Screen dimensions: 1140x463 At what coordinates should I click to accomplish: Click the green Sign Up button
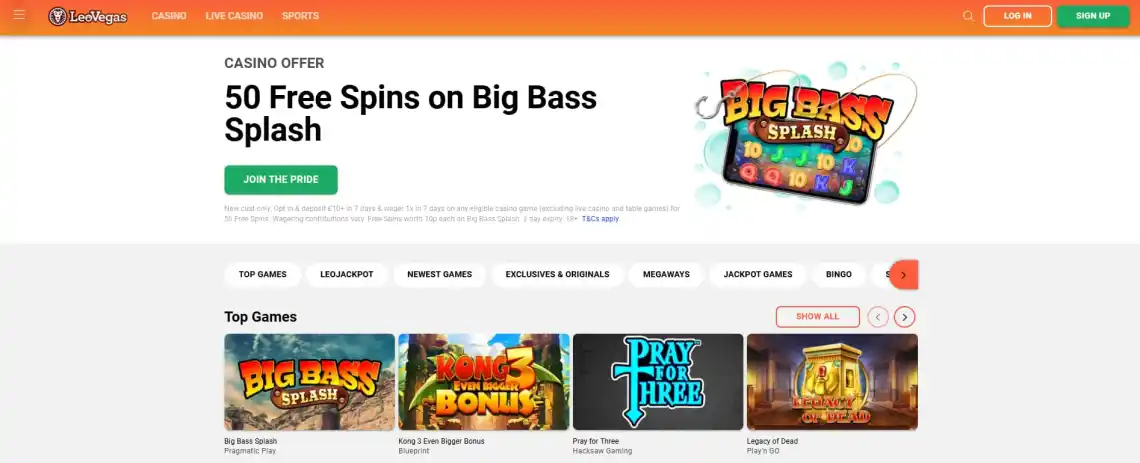tap(1093, 16)
